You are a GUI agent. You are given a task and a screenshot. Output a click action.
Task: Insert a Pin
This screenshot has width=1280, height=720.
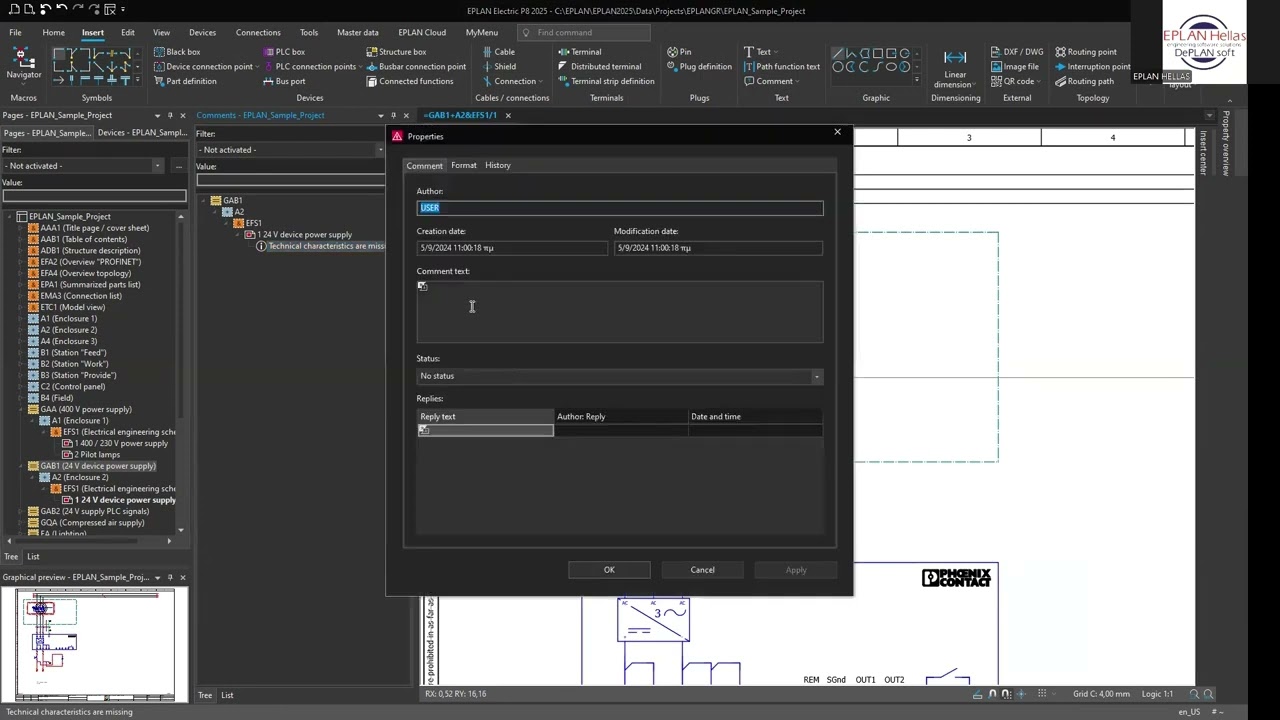(x=678, y=52)
